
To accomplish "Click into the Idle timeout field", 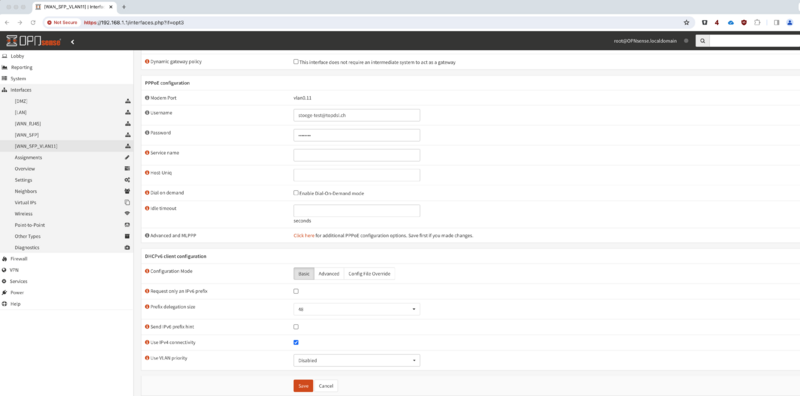I will (x=357, y=211).
